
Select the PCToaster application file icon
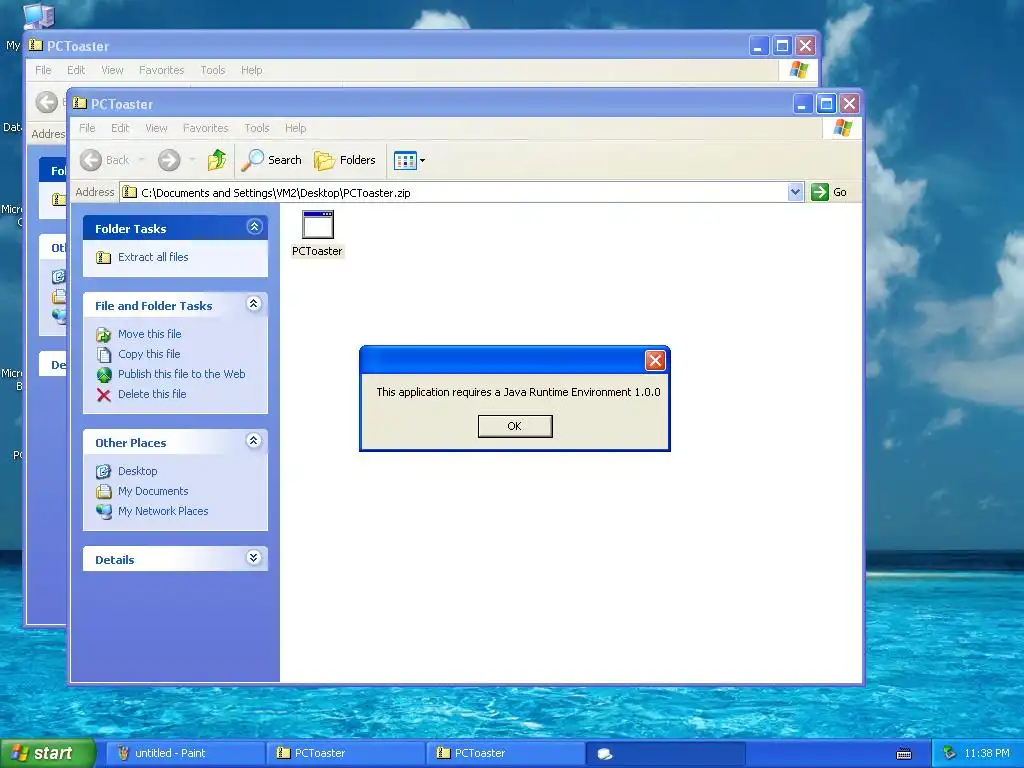coord(317,225)
